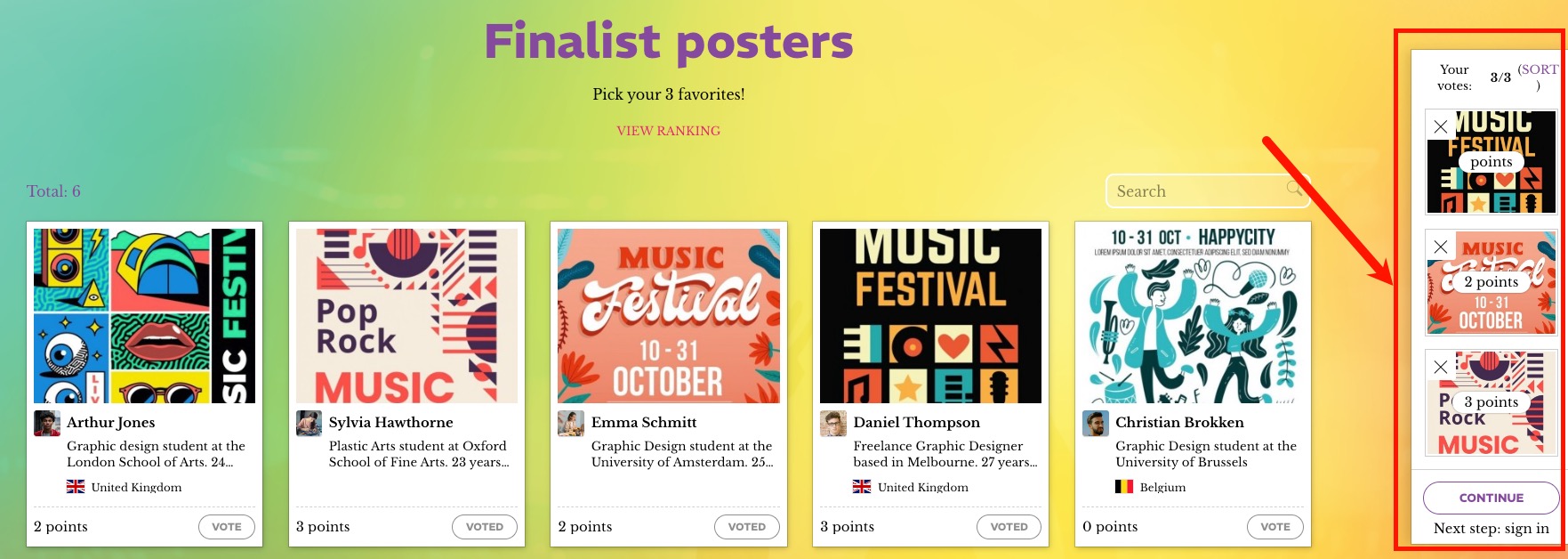Open Arthur Jones's profile avatar

pos(46,423)
